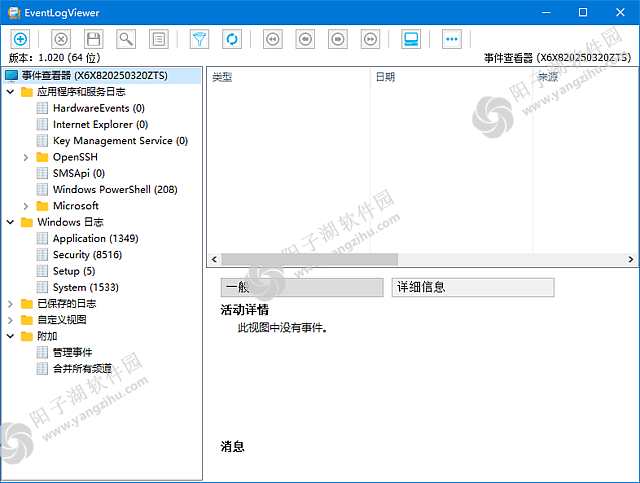Screen dimensions: 640x483
Task: Click the horizontal scrollbar right arrow
Action: (x=631, y=259)
